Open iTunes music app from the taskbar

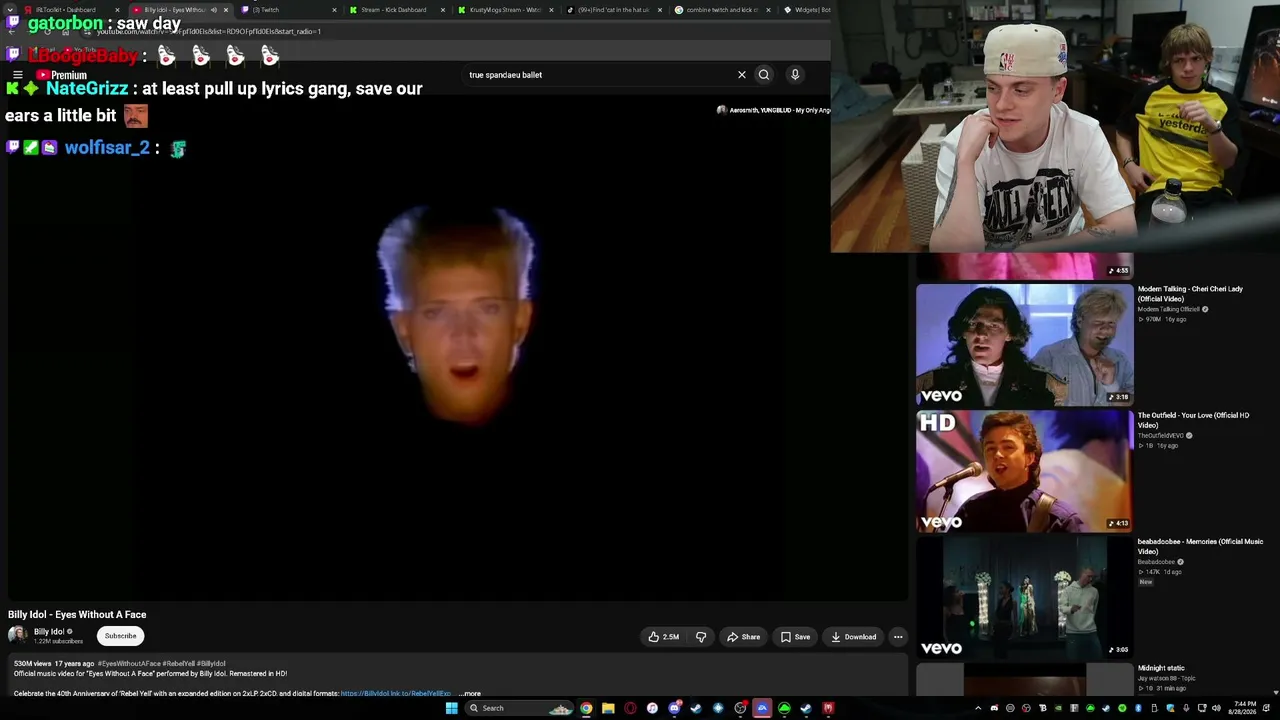652,708
